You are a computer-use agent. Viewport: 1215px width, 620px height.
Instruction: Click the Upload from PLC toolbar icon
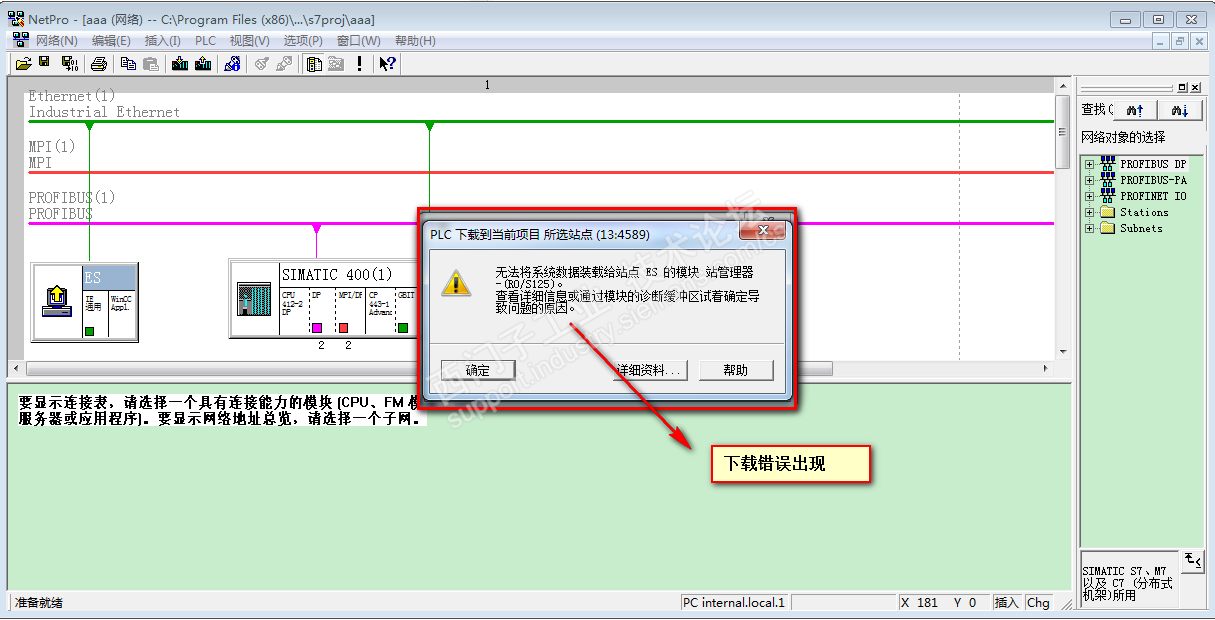click(203, 63)
